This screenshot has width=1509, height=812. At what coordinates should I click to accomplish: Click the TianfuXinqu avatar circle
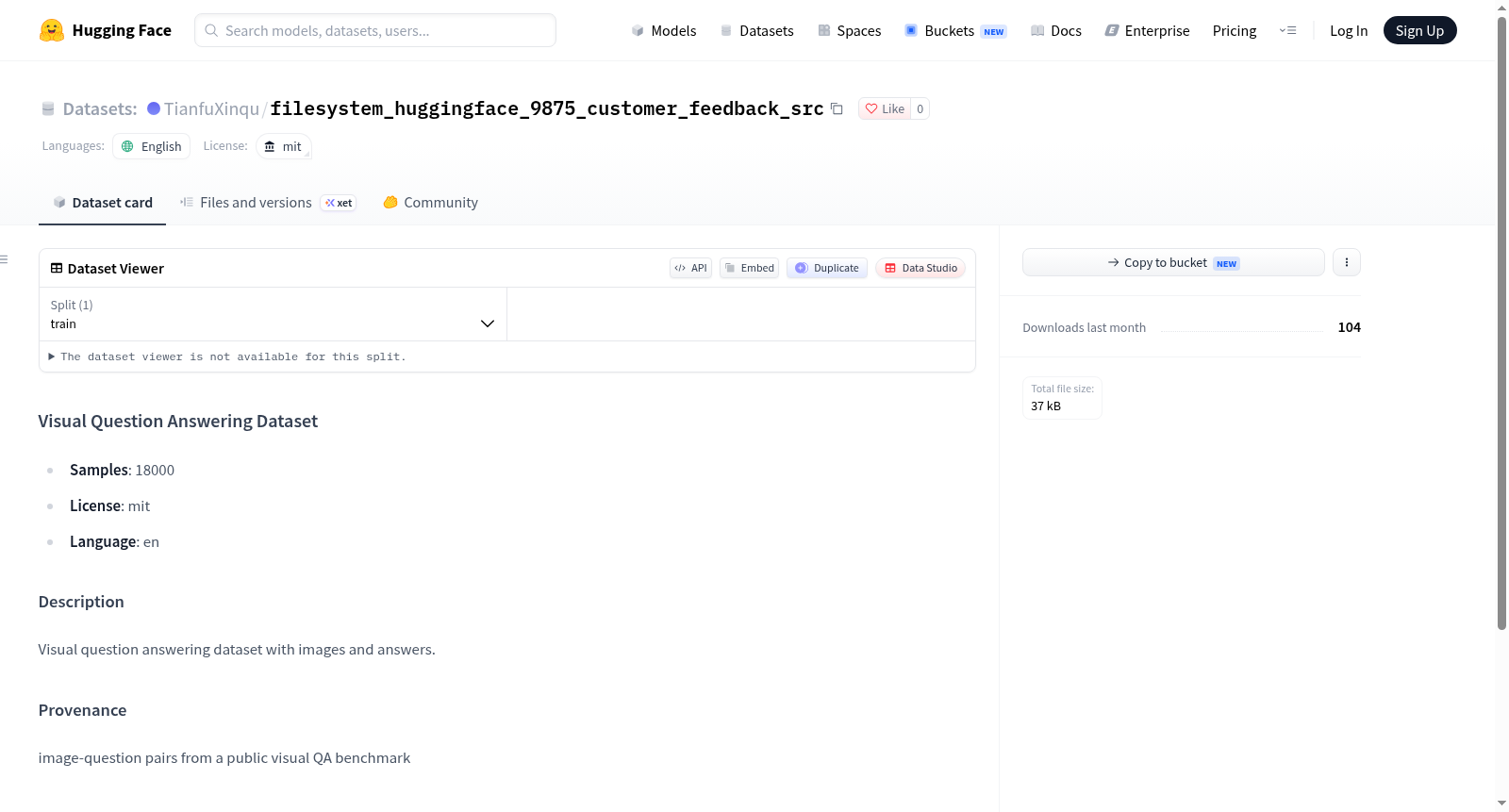pos(154,108)
